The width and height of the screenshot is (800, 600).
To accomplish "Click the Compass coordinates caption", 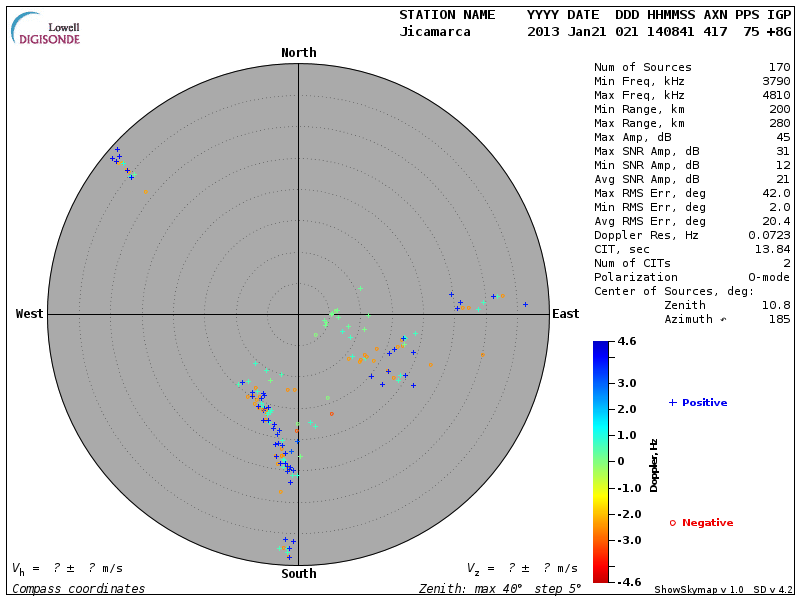I will click(x=79, y=589).
